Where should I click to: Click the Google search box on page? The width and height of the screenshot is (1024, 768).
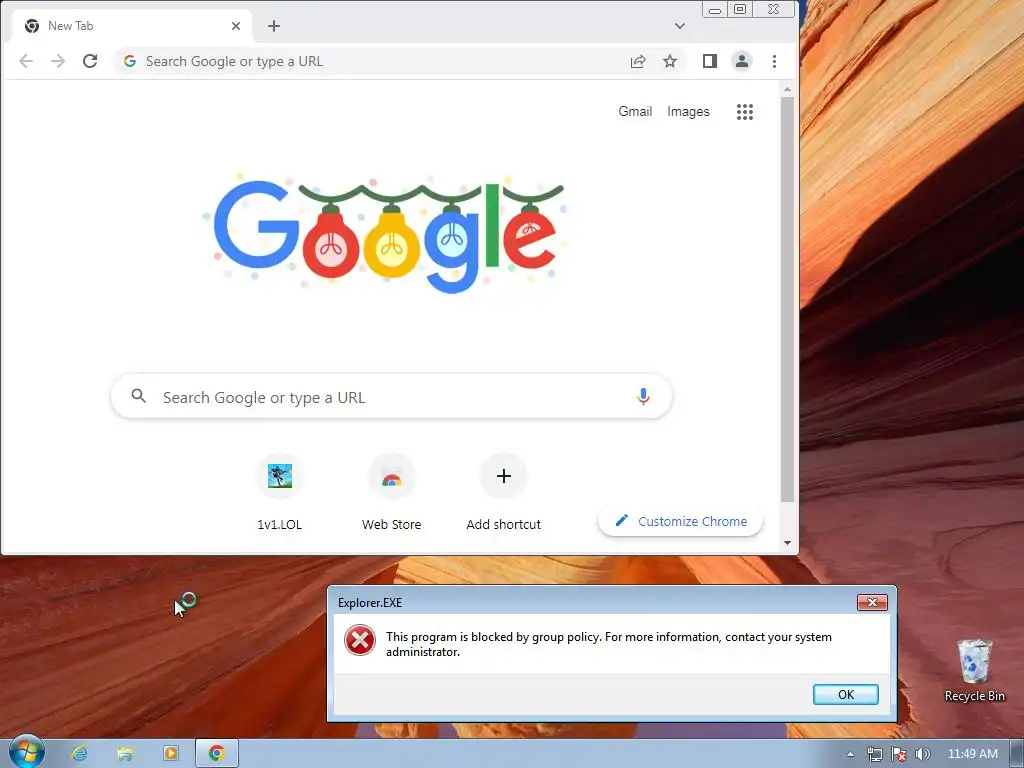coord(392,396)
